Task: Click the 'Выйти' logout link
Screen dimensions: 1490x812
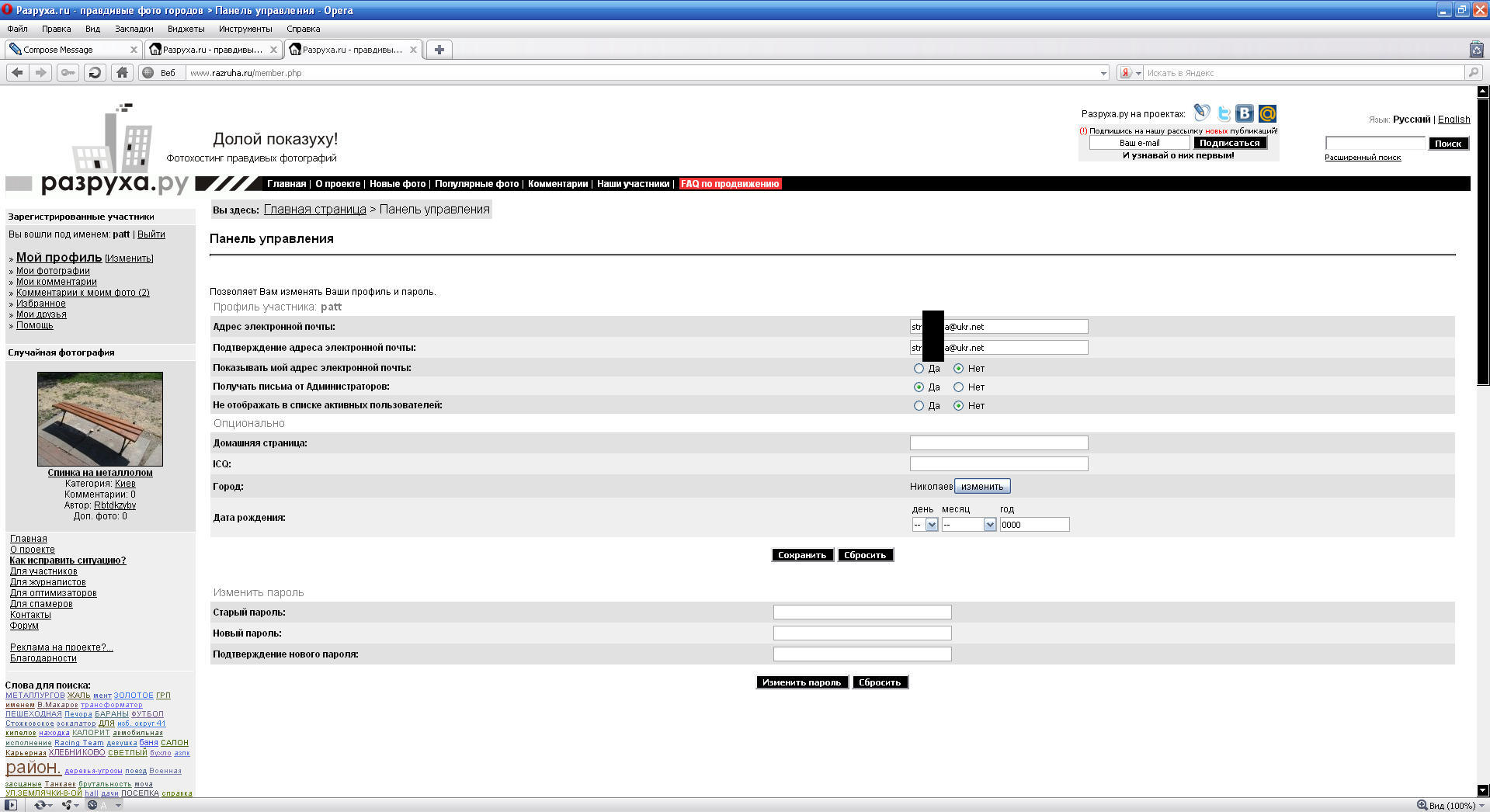Action: click(x=151, y=234)
